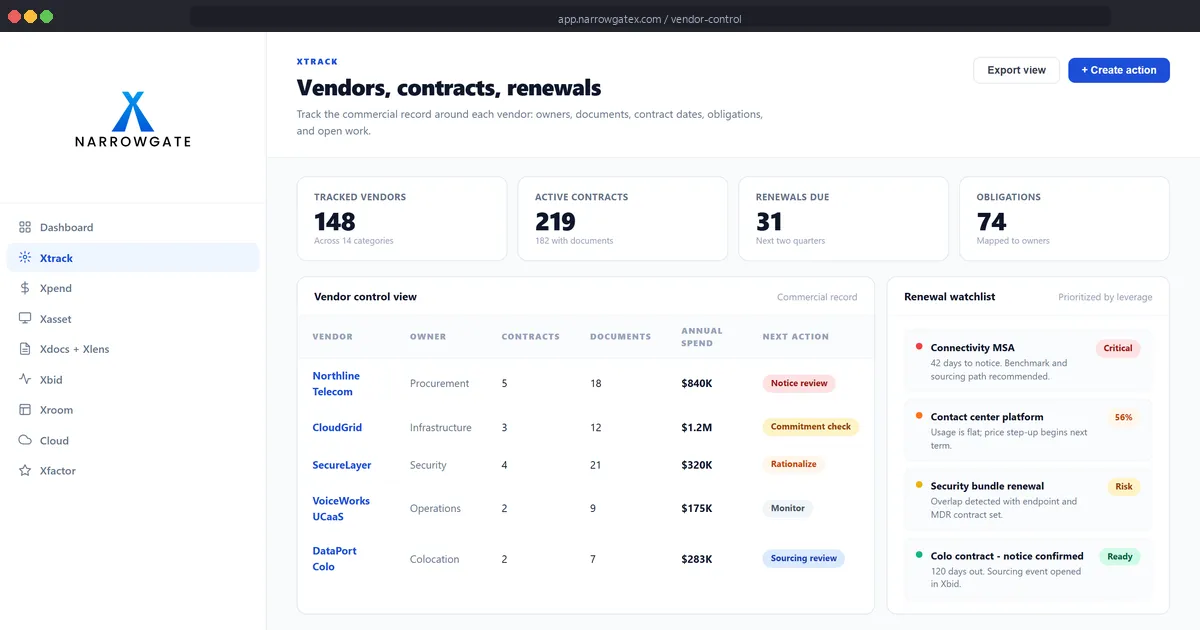
Task: Click the Xbid pulse icon
Action: pyautogui.click(x=25, y=379)
